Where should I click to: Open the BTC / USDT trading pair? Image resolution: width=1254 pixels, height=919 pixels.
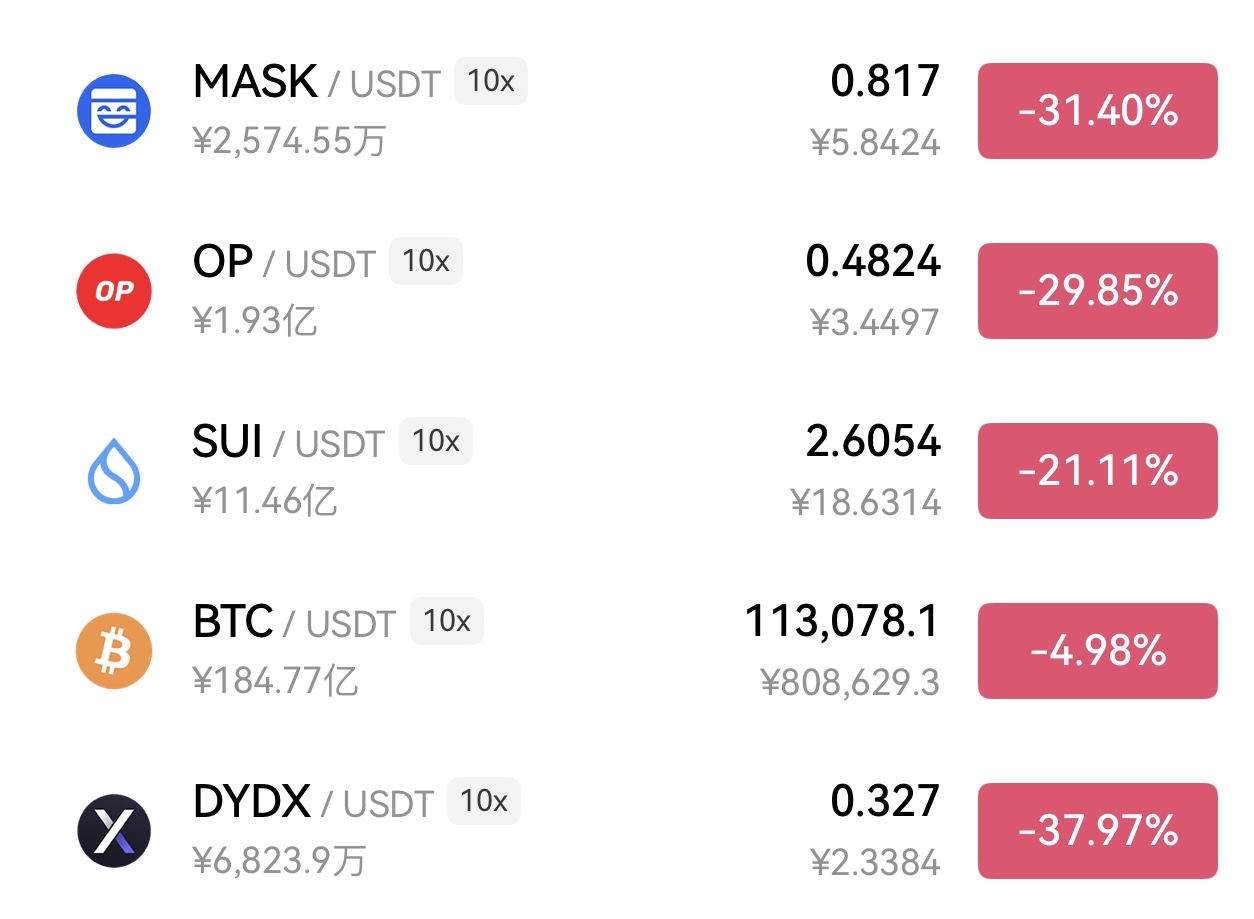coord(294,622)
